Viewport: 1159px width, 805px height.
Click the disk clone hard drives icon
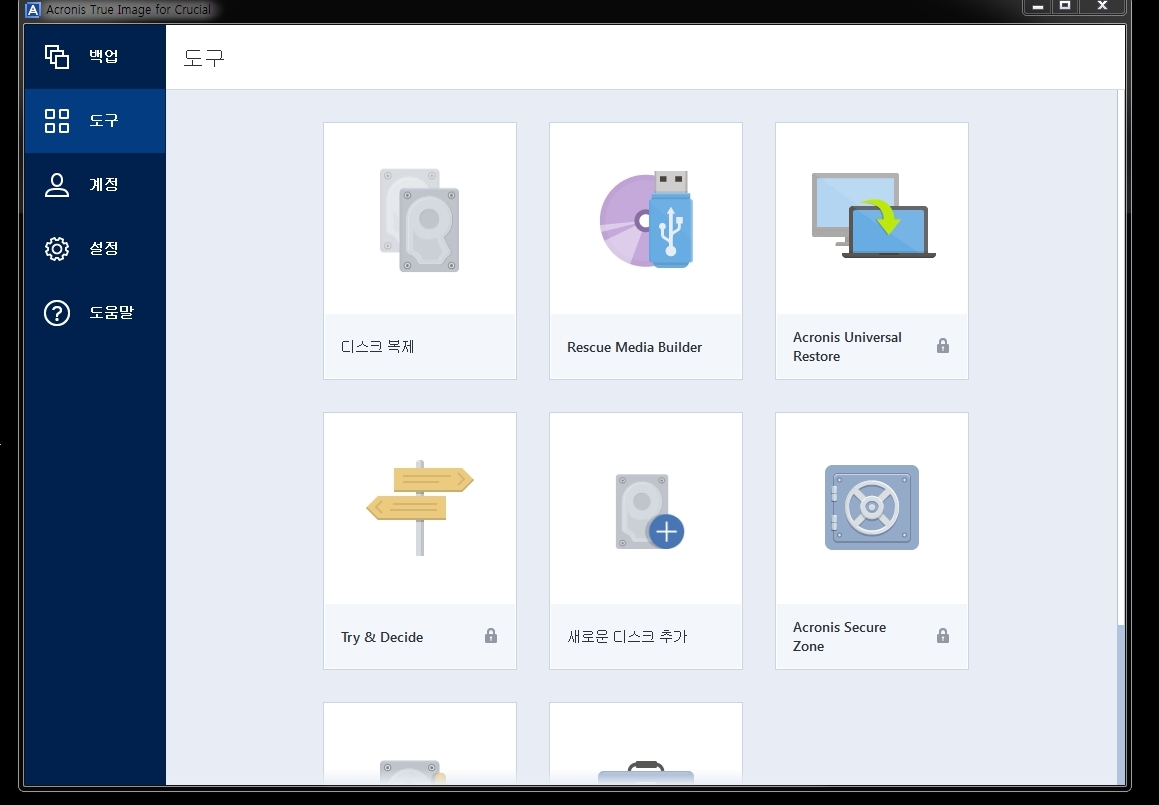click(420, 220)
